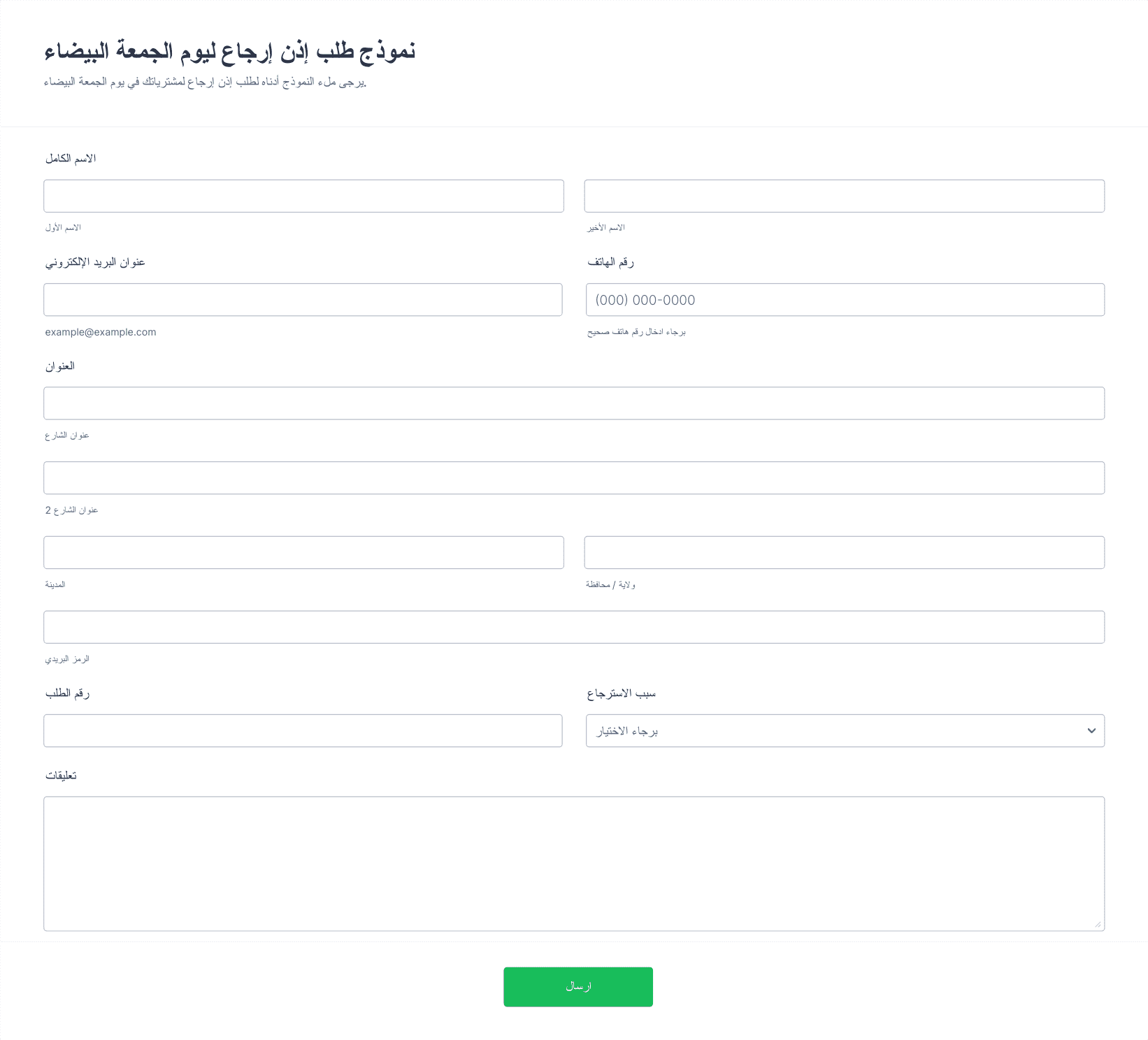Focus the email address (عنوان البريد الإلكتروني) field
The width and height of the screenshot is (1148, 1040).
point(303,299)
